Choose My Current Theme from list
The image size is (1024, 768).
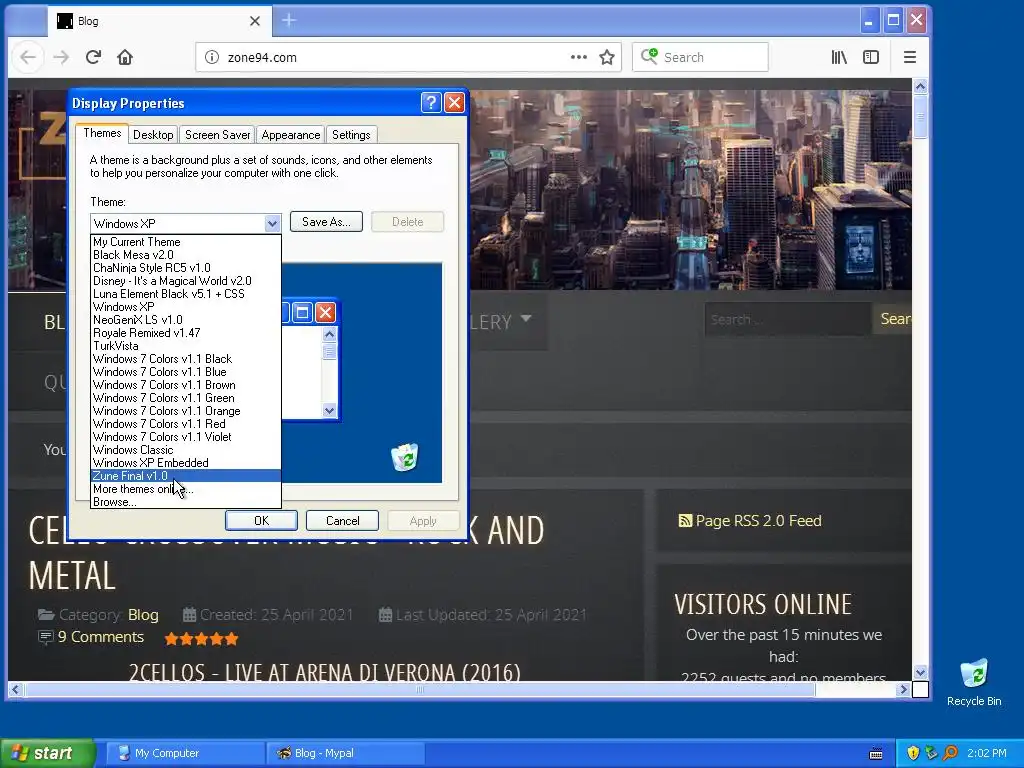click(x=185, y=242)
